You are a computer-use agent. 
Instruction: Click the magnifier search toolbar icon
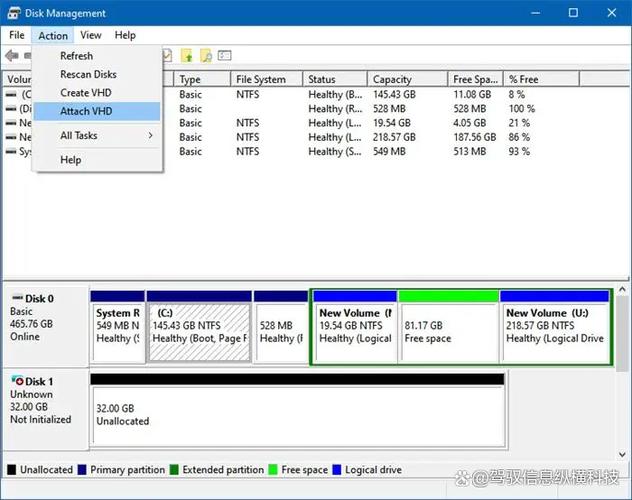coord(206,56)
